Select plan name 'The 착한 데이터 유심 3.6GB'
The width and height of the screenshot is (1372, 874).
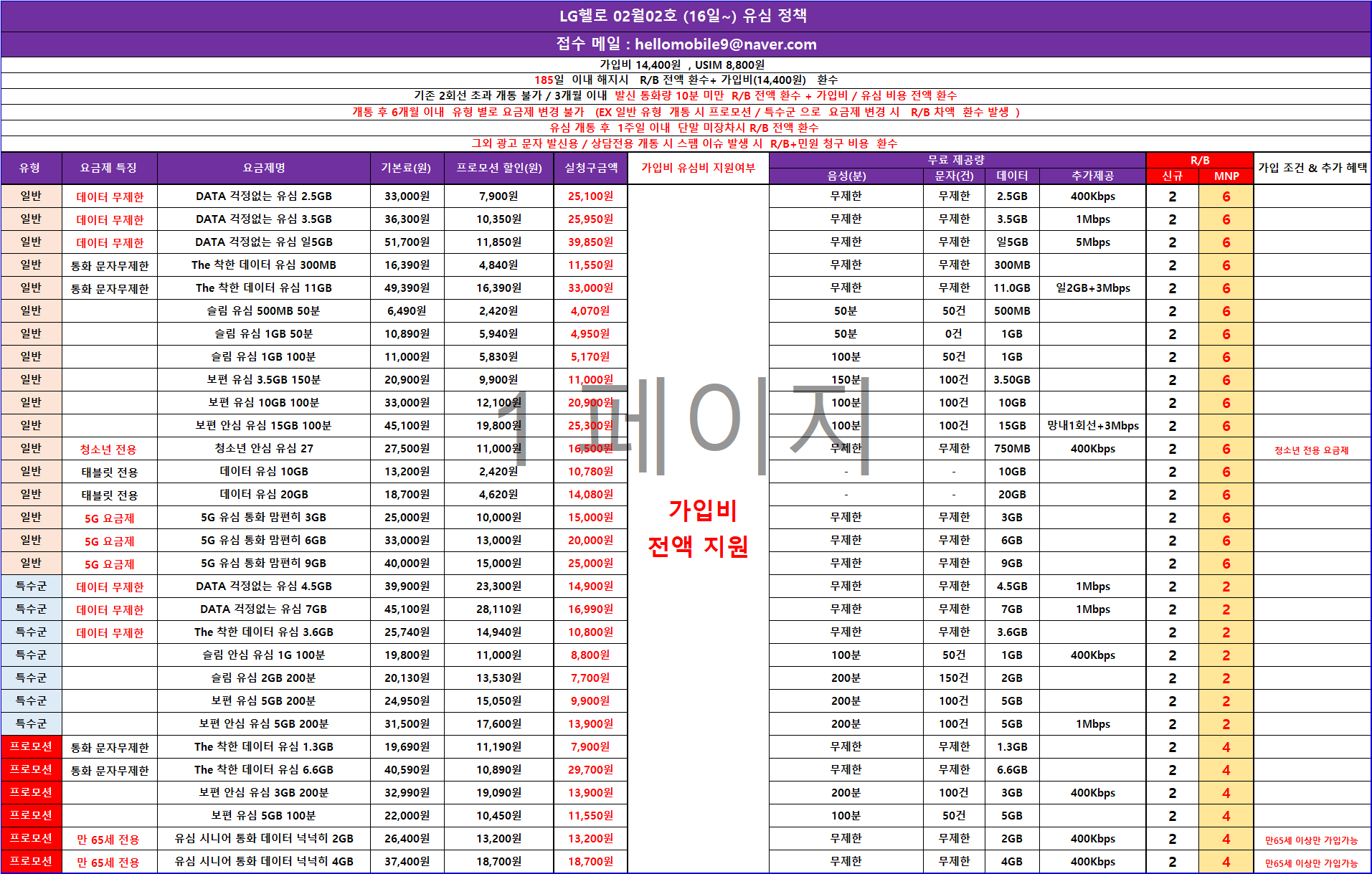click(x=264, y=632)
